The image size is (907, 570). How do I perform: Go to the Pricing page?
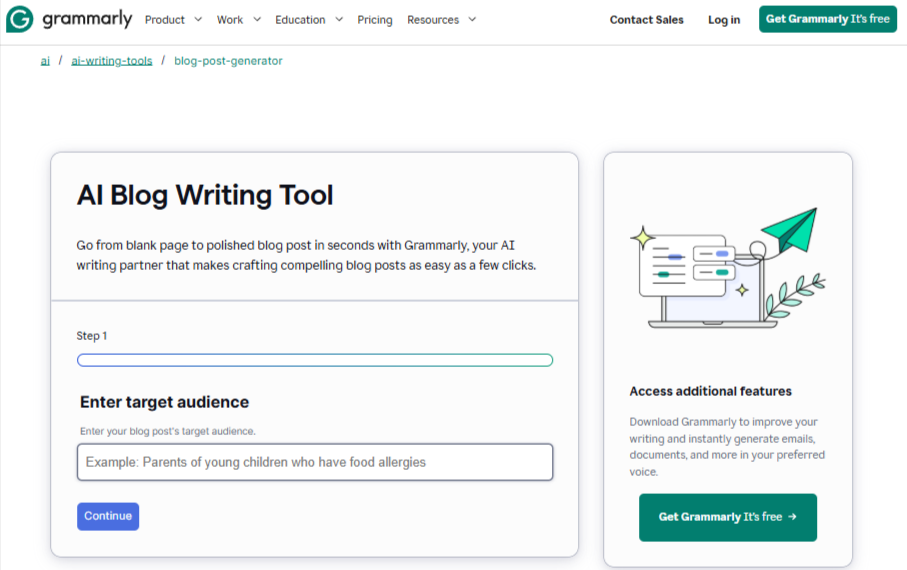[x=375, y=20]
